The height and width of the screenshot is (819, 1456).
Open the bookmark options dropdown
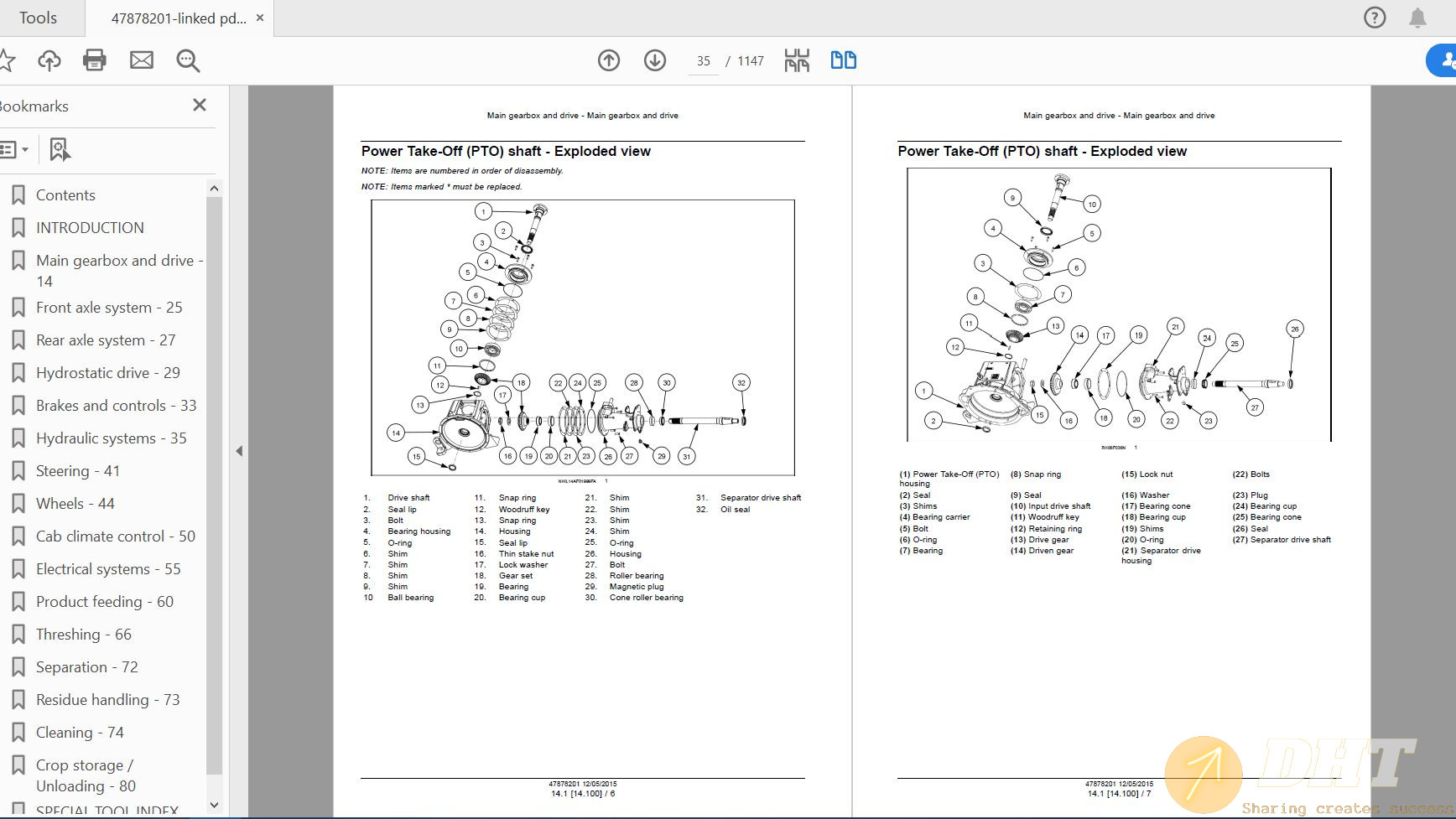pyautogui.click(x=14, y=149)
